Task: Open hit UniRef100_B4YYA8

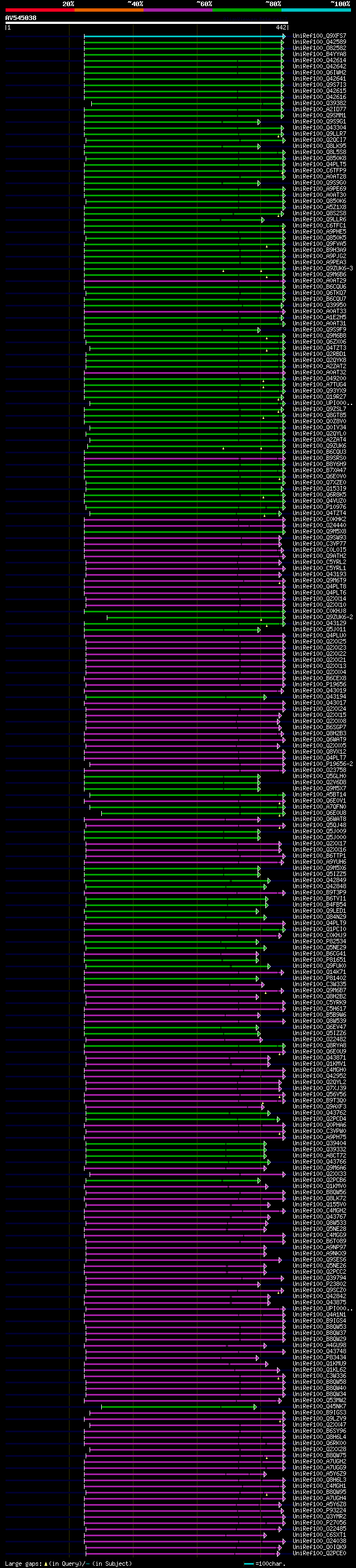Action: click(319, 54)
